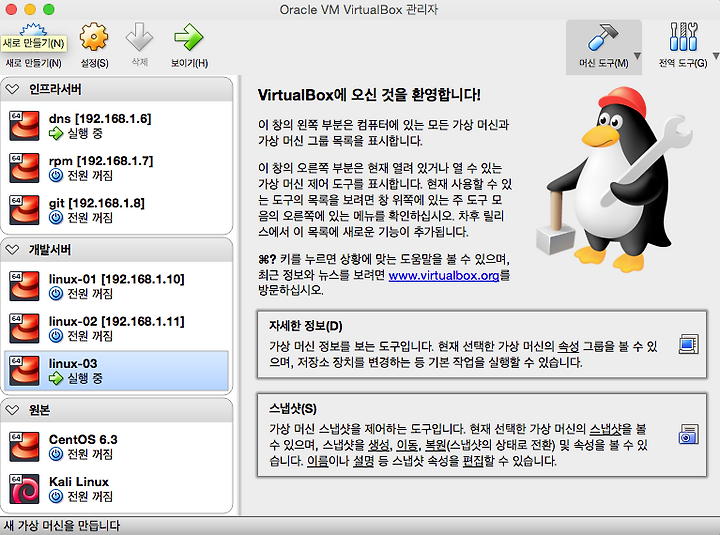
Task: Click the linux-02 VM OS icon
Action: pyautogui.click(x=24, y=328)
